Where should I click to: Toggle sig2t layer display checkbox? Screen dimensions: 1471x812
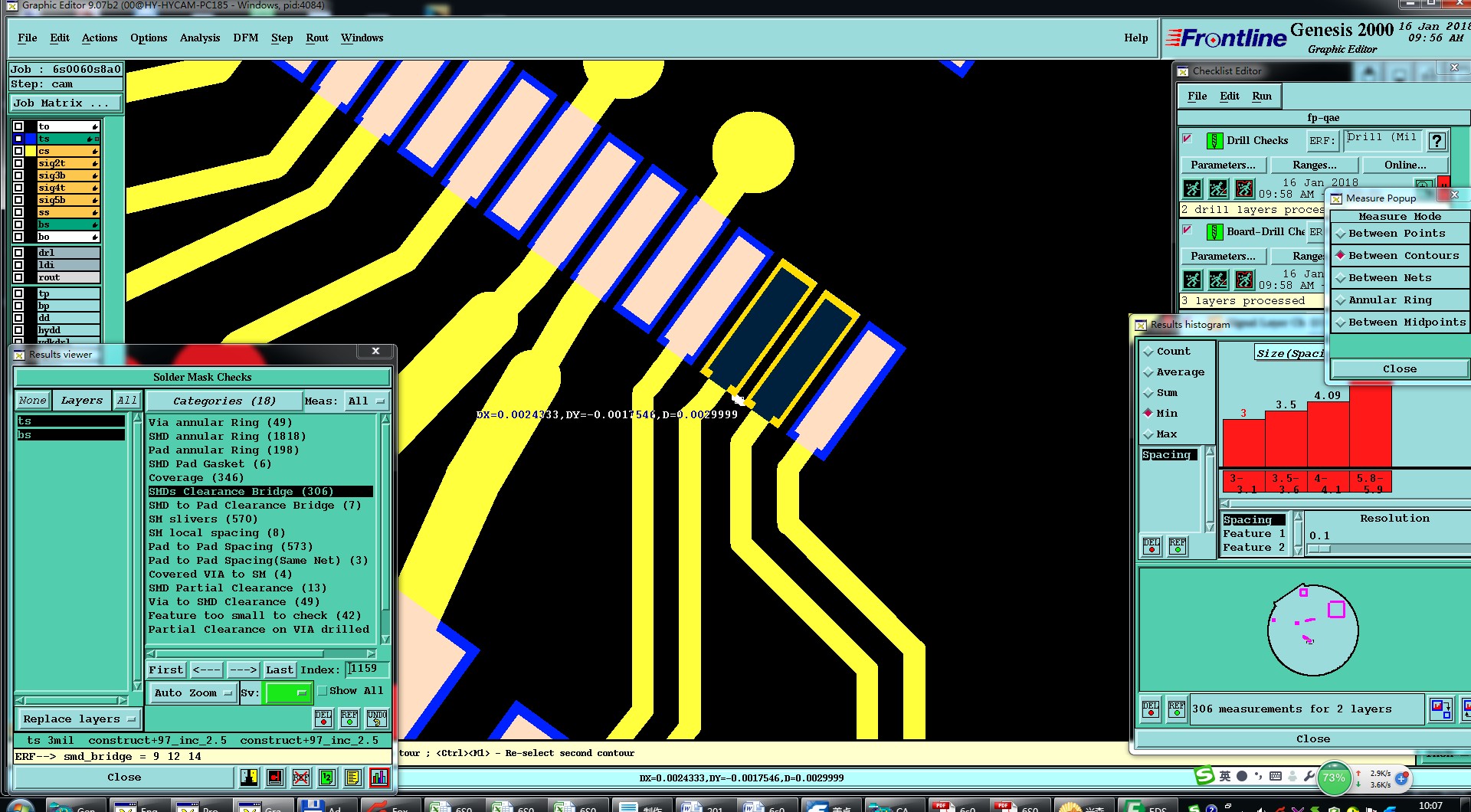coord(18,163)
